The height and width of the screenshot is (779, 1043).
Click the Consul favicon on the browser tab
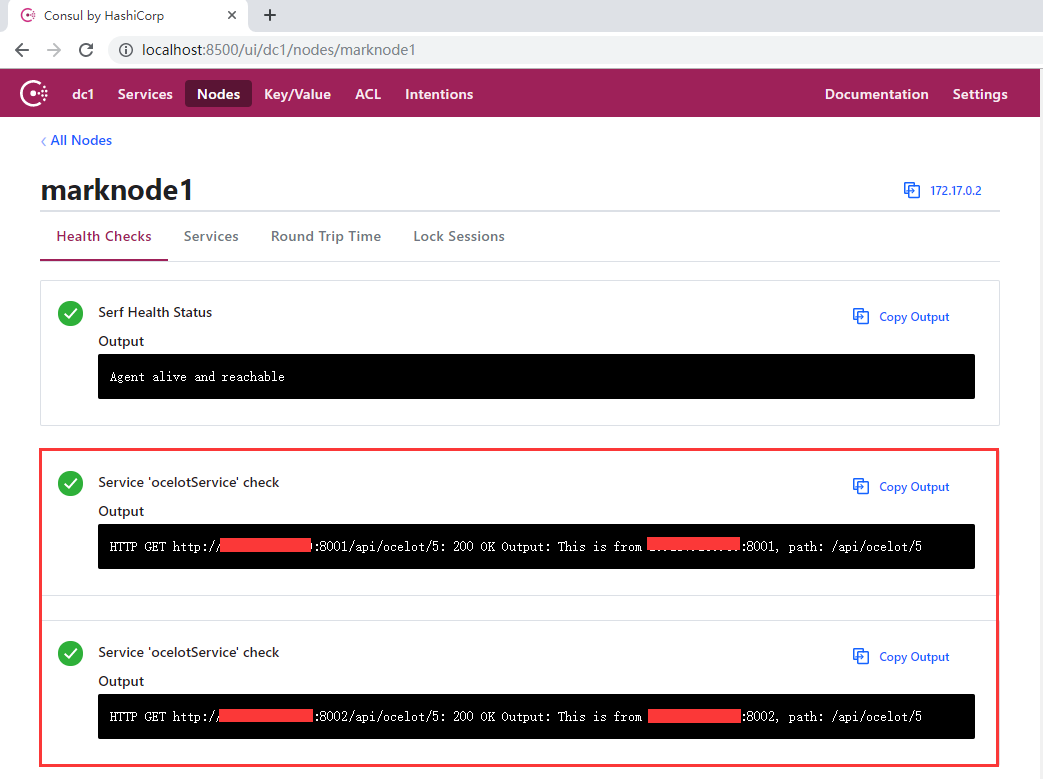tap(28, 15)
